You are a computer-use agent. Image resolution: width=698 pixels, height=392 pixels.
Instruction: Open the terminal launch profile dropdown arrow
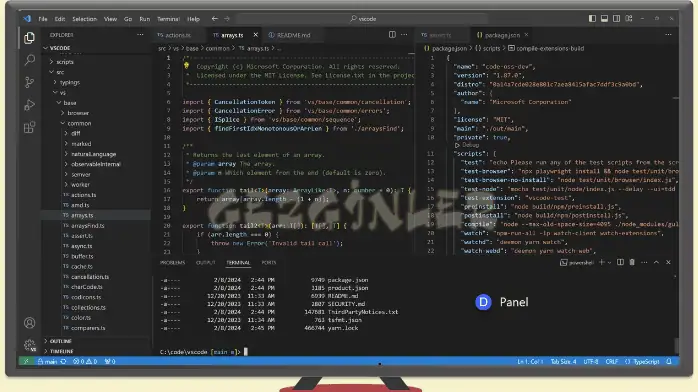609,263
